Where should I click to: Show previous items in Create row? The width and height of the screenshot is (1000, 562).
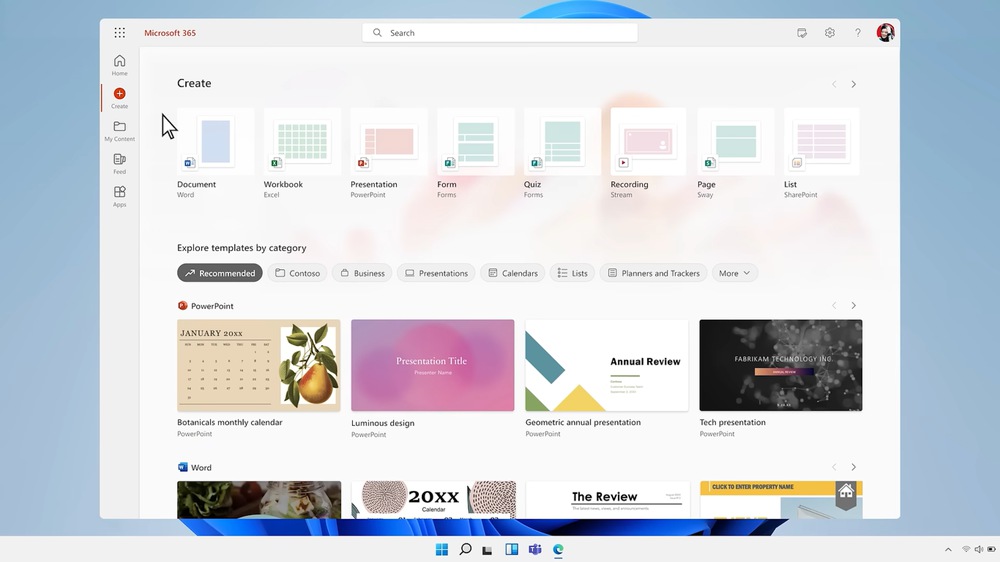[x=834, y=84]
